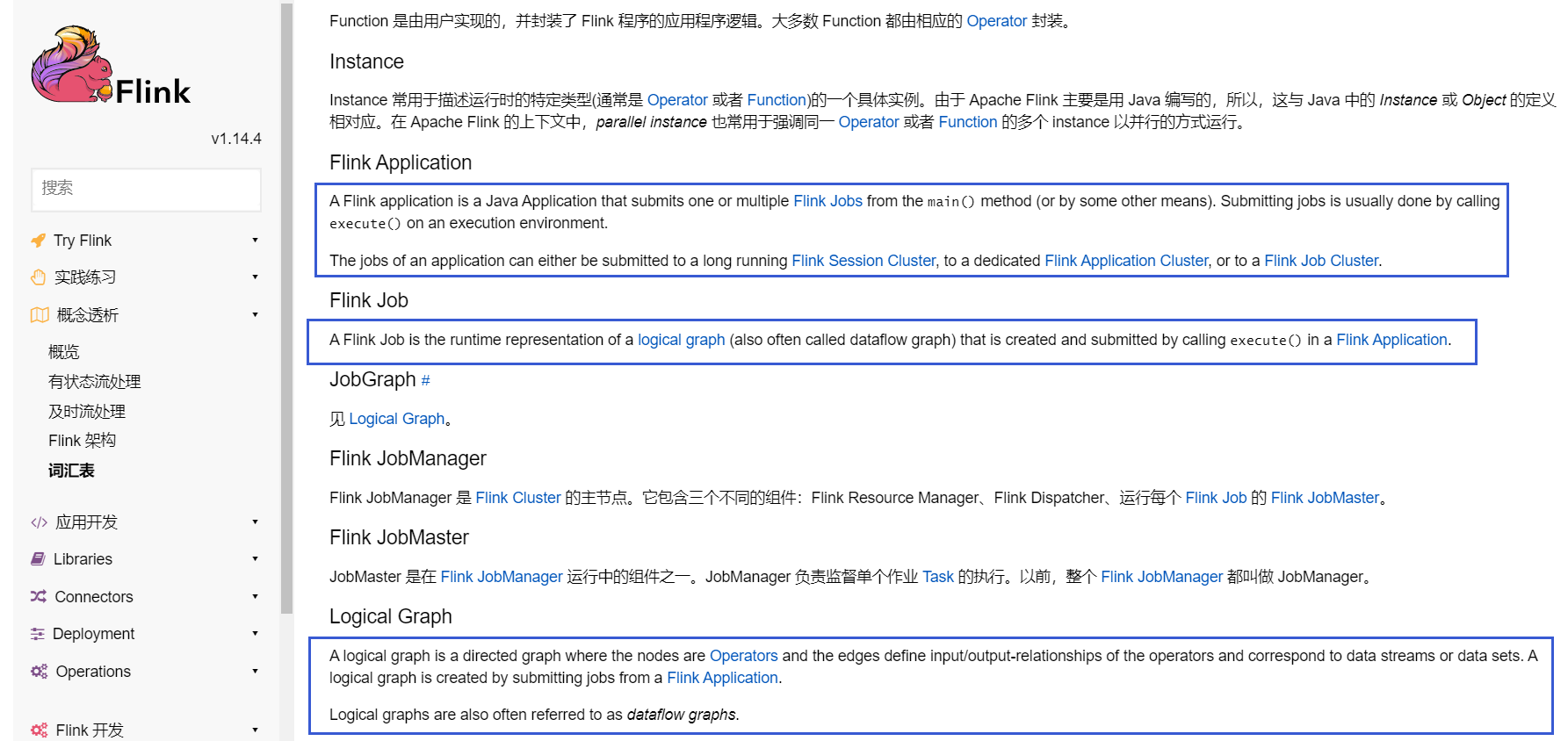
Task: Click the Deployment sliders icon
Action: click(37, 634)
